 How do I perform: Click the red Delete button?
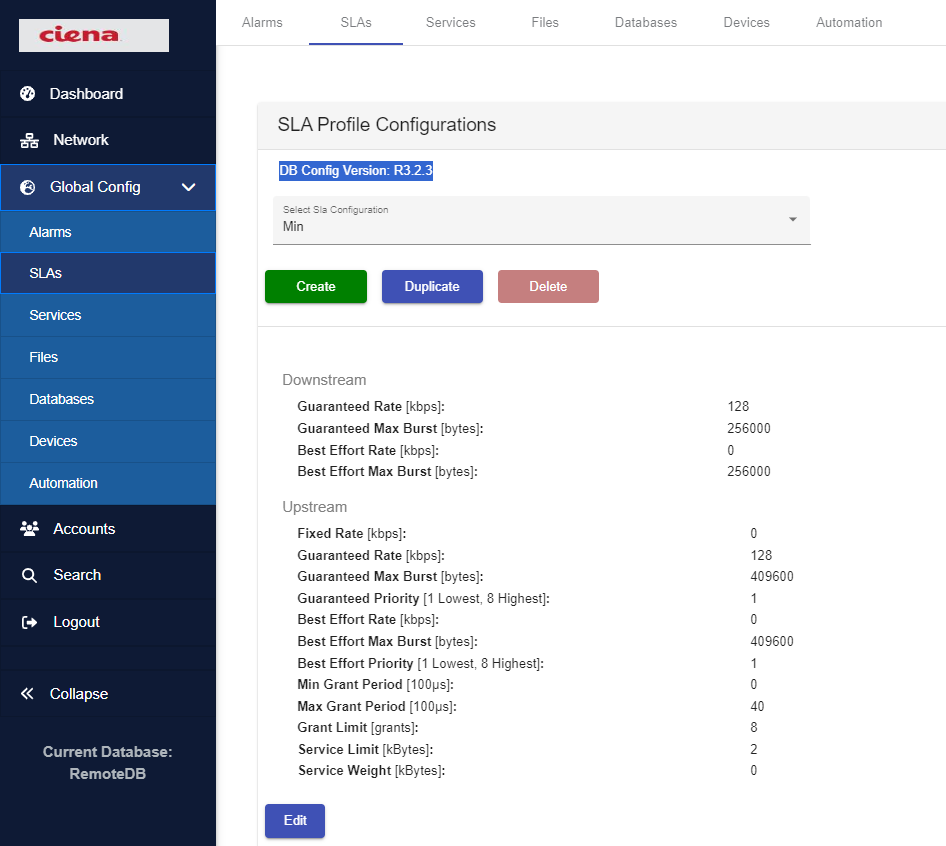(x=548, y=286)
